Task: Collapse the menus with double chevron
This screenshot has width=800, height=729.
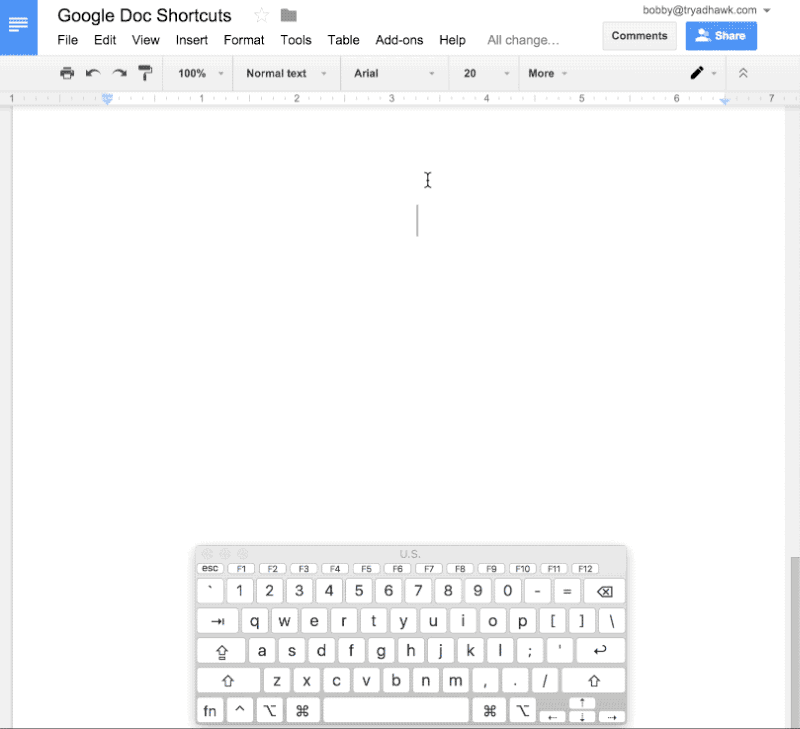Action: pyautogui.click(x=743, y=73)
